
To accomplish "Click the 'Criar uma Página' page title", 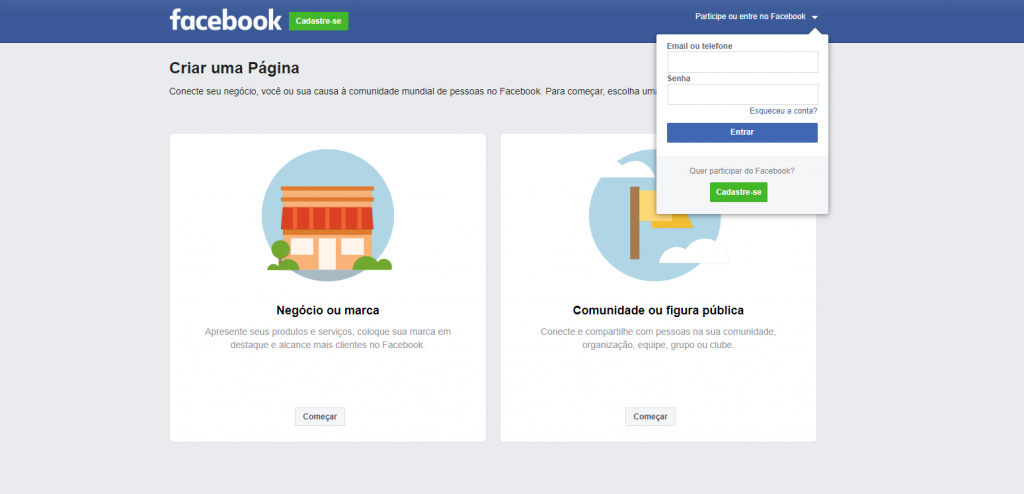I will coord(234,68).
